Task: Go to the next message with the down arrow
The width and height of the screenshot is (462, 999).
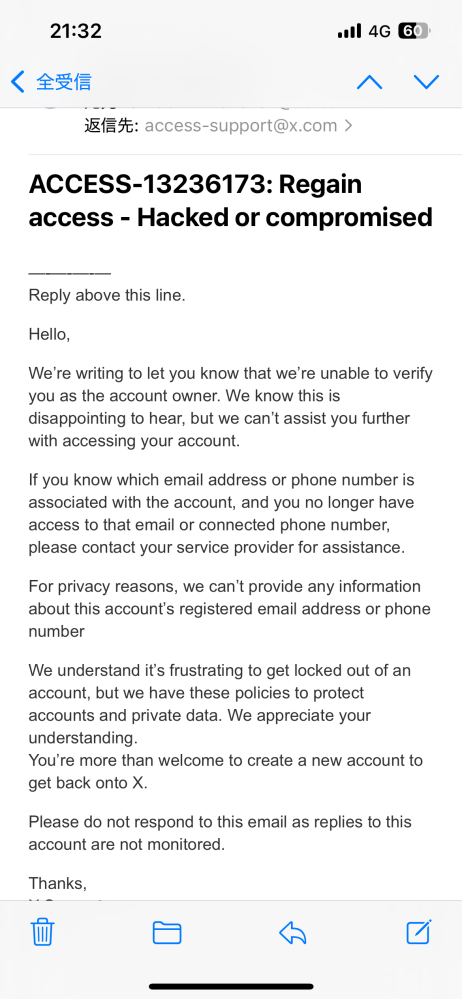Action: tap(426, 82)
